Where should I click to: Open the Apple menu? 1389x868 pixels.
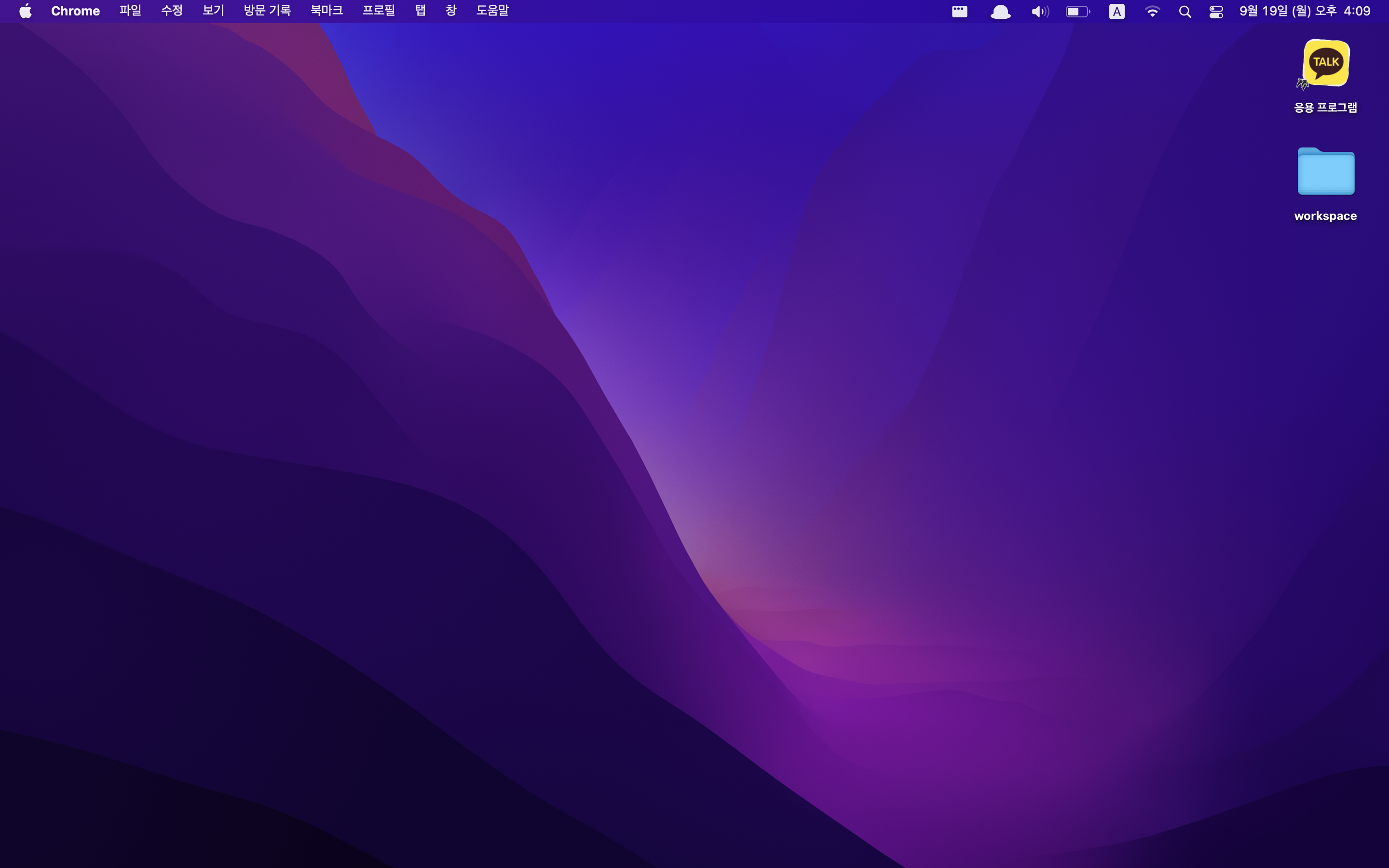pos(25,11)
